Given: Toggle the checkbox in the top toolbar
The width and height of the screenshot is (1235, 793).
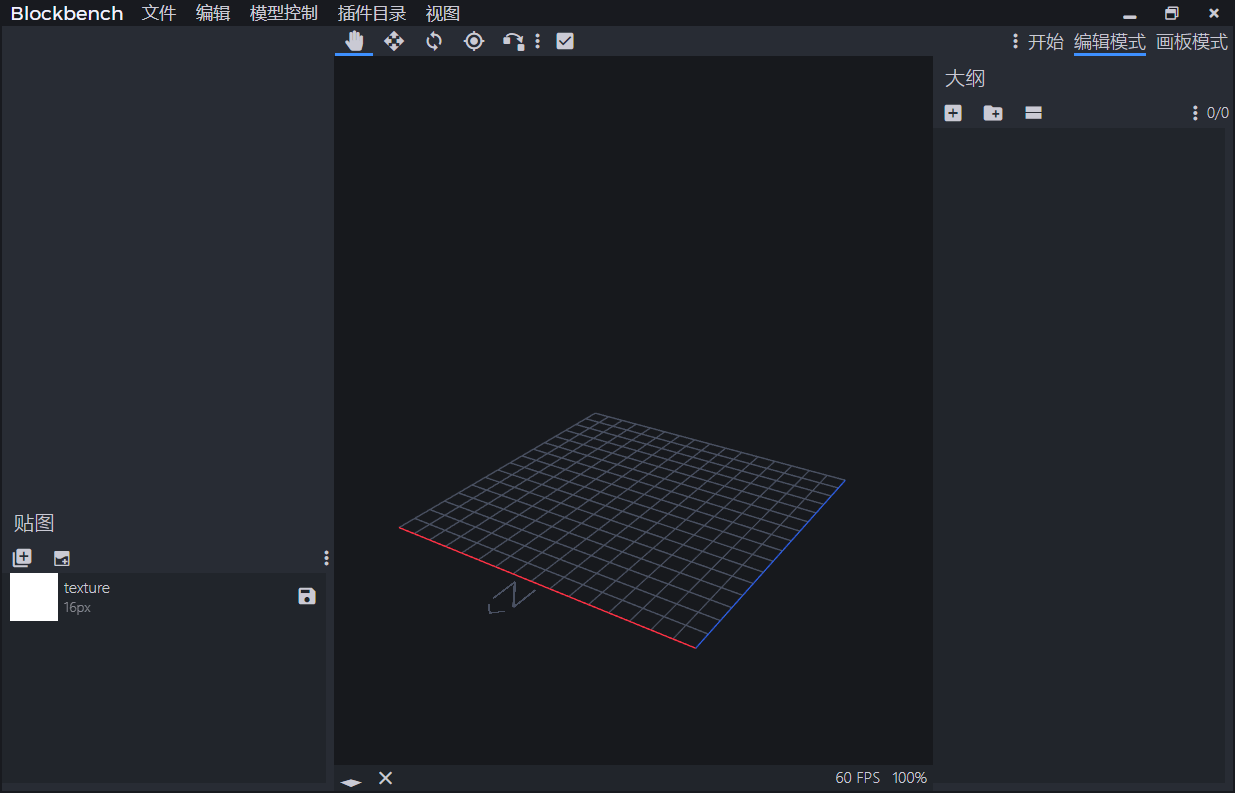Looking at the screenshot, I should [x=565, y=41].
